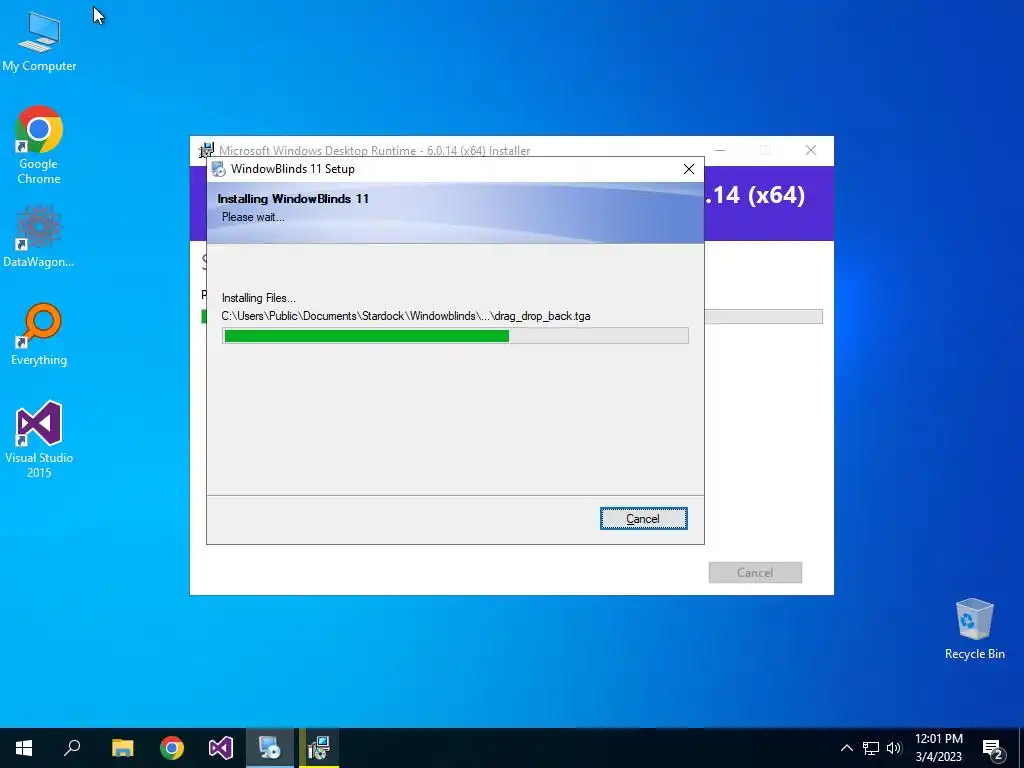Close the Microsoft Windows Desktop Runtime Installer window

pos(810,150)
